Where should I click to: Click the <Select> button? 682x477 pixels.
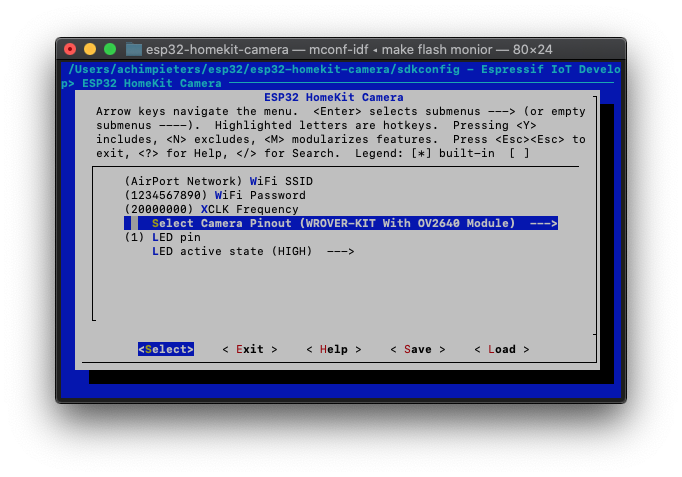coord(166,349)
